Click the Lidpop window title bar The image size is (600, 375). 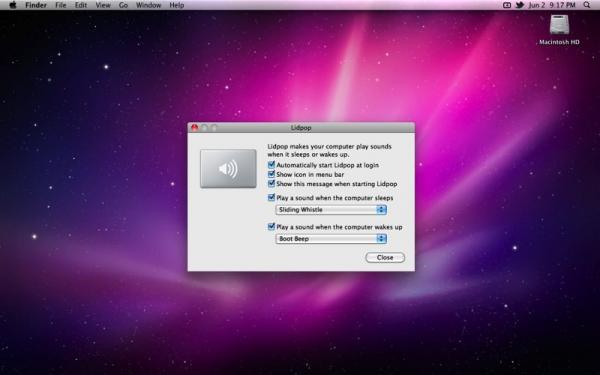pos(301,128)
